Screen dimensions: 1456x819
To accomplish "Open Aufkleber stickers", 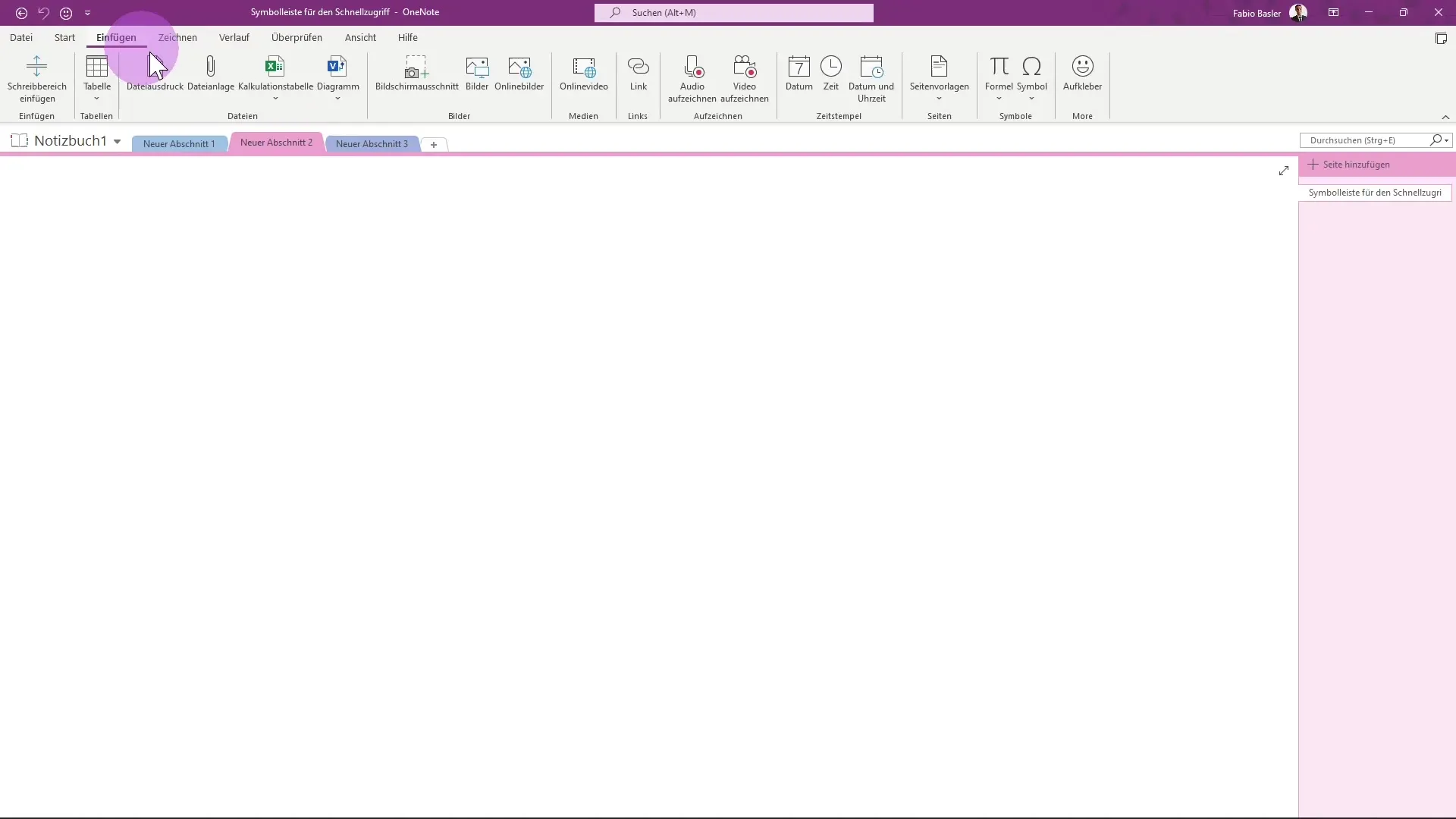I will pyautogui.click(x=1082, y=74).
